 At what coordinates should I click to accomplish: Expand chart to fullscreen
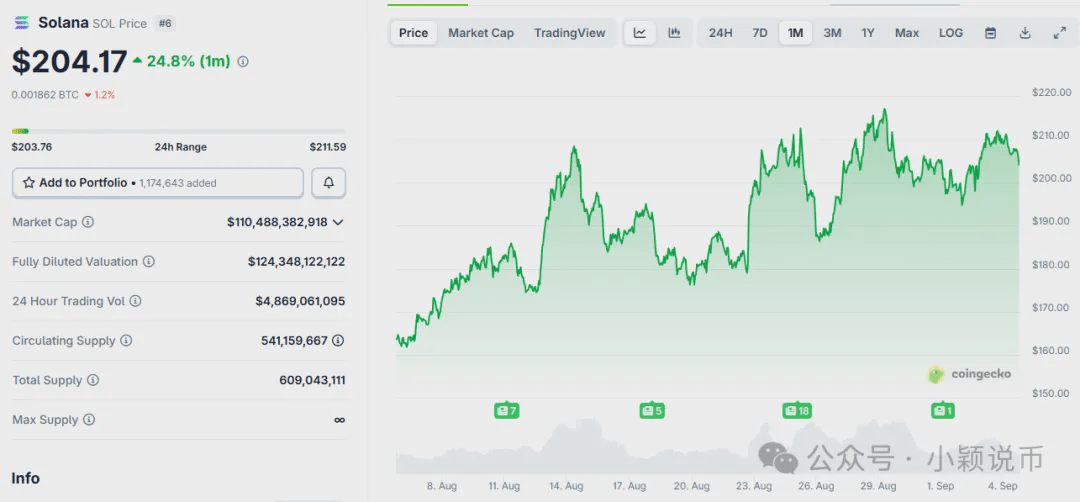pos(1060,33)
